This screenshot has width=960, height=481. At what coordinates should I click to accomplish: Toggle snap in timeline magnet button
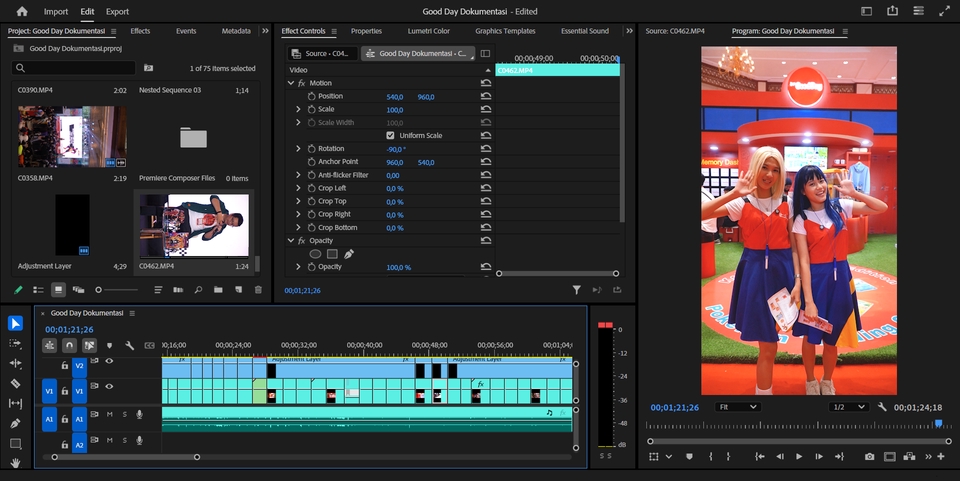click(69, 346)
